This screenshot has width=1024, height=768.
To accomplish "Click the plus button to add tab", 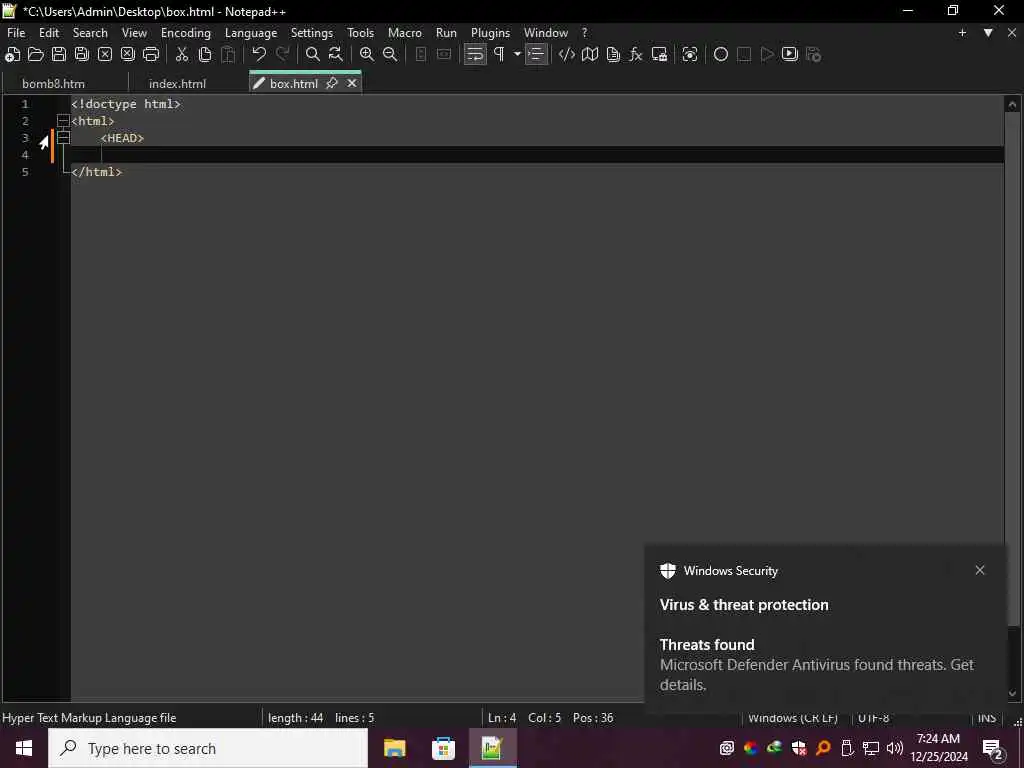I will click(962, 33).
